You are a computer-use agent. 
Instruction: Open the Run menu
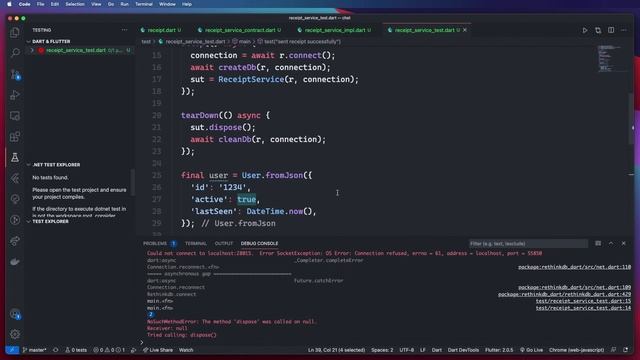pos(124,4)
